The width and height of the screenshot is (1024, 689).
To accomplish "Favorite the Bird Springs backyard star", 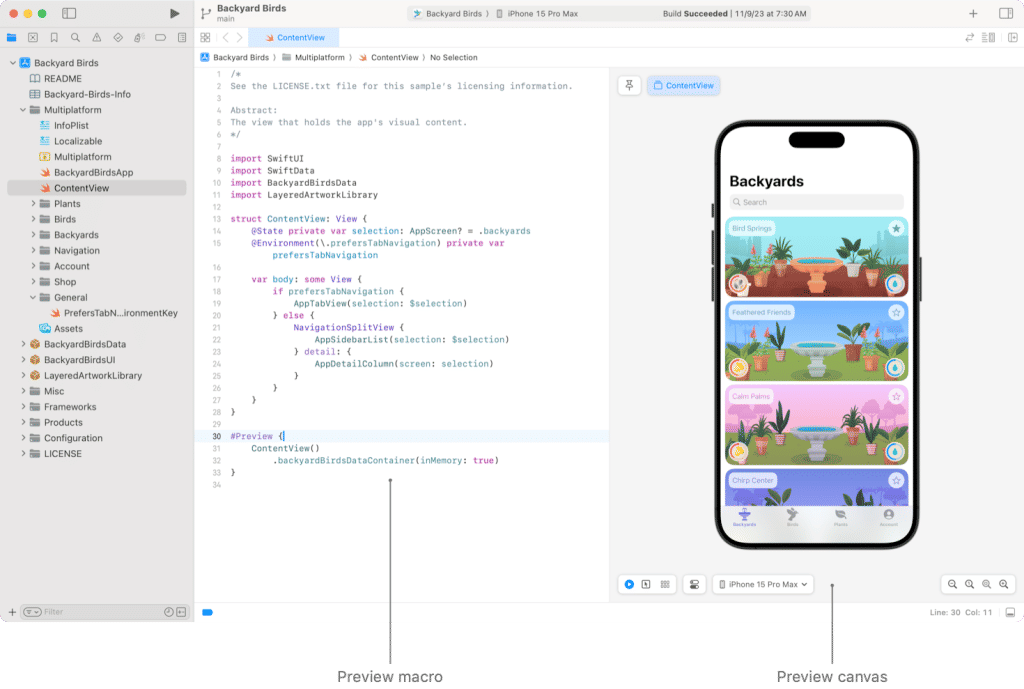I will (x=896, y=229).
